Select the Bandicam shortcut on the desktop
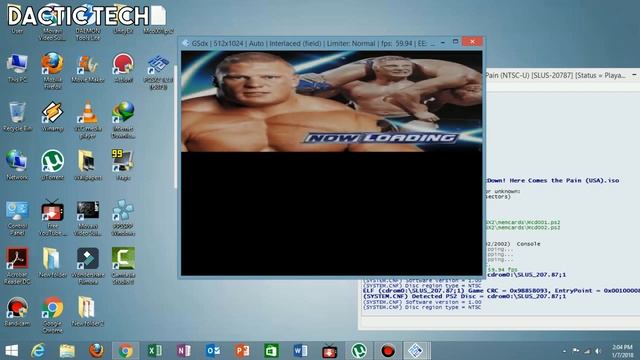 click(17, 311)
